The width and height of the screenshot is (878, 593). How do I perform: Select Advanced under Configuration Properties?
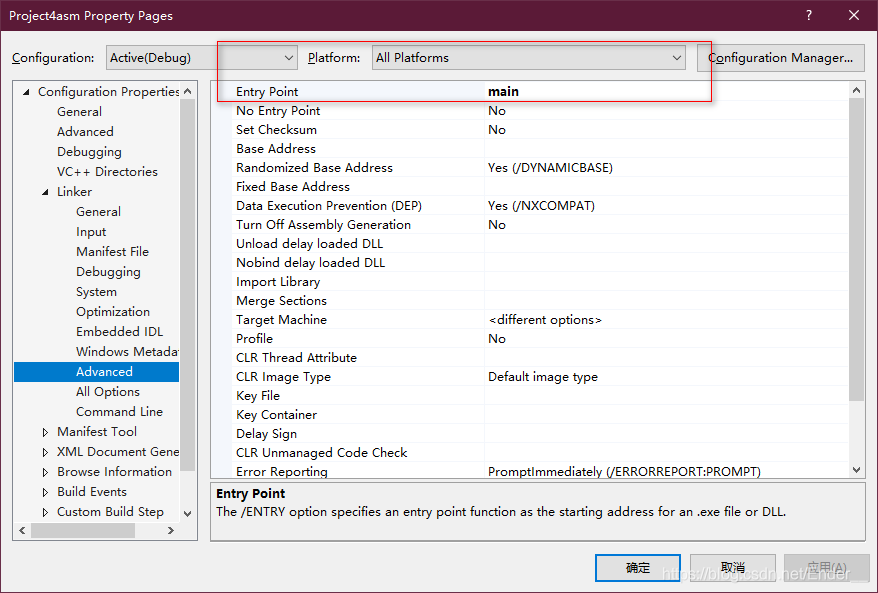pos(85,132)
